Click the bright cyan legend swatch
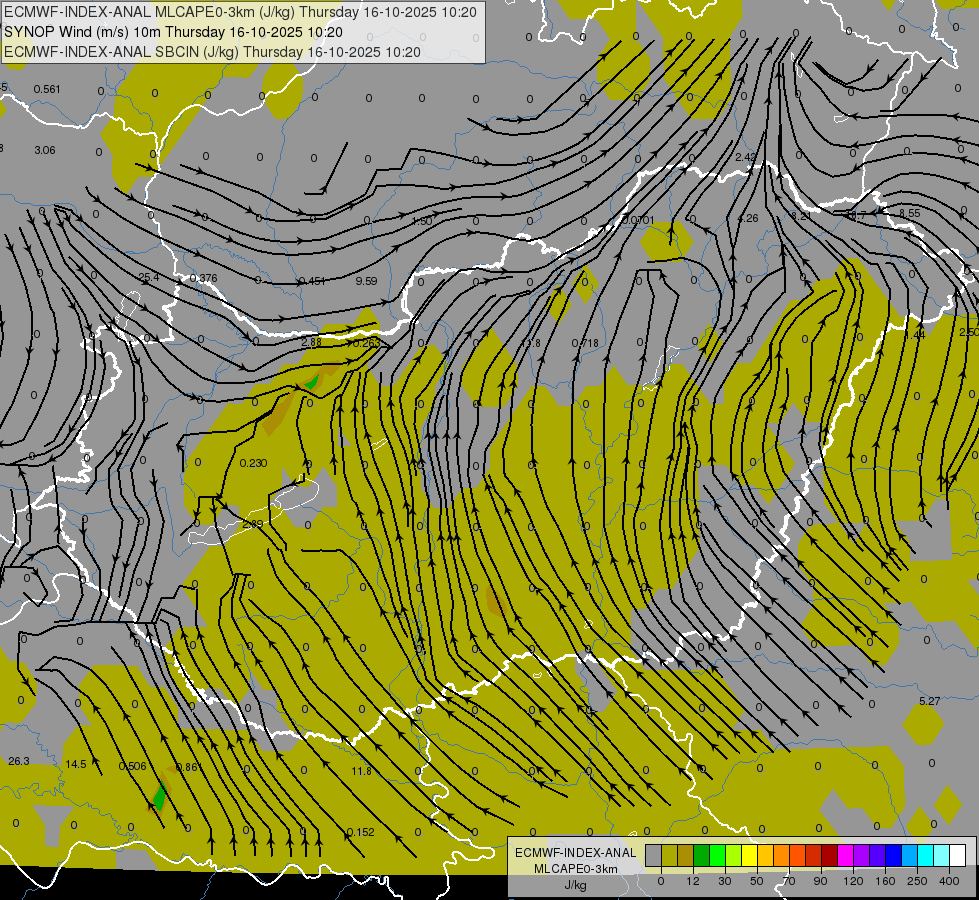 coord(927,855)
